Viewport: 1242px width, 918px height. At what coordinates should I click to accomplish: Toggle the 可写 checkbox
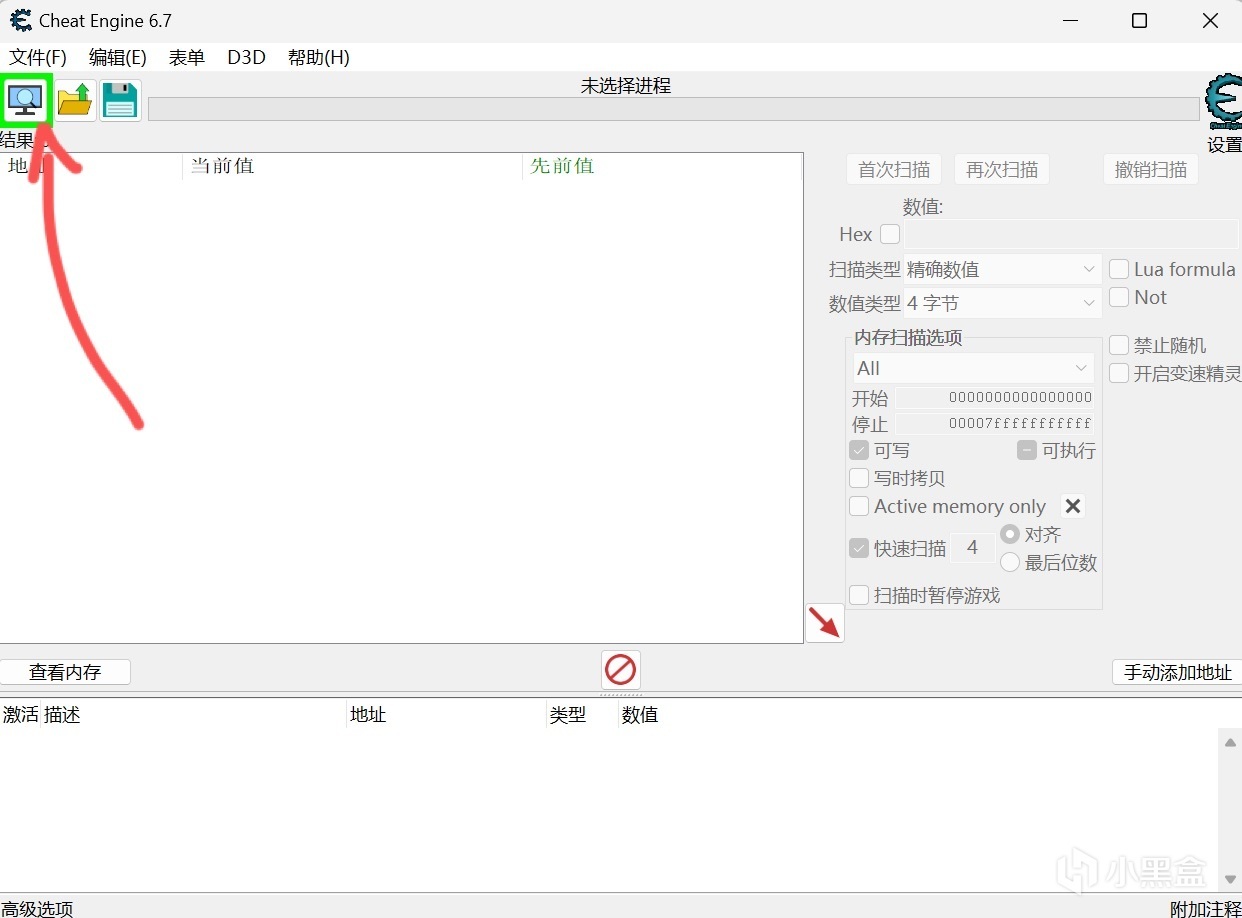tap(859, 450)
